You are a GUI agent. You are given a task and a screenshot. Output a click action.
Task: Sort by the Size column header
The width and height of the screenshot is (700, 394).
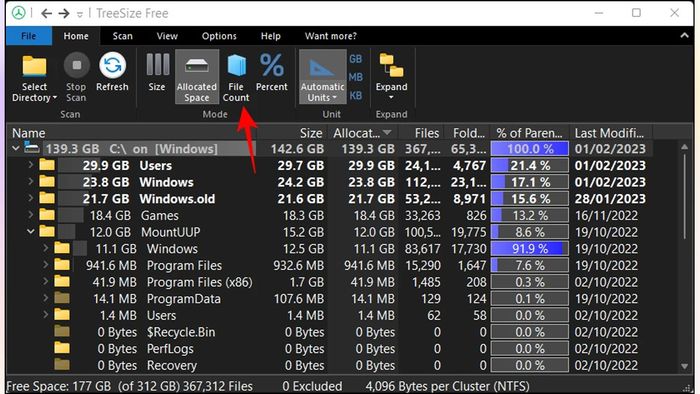click(292, 133)
